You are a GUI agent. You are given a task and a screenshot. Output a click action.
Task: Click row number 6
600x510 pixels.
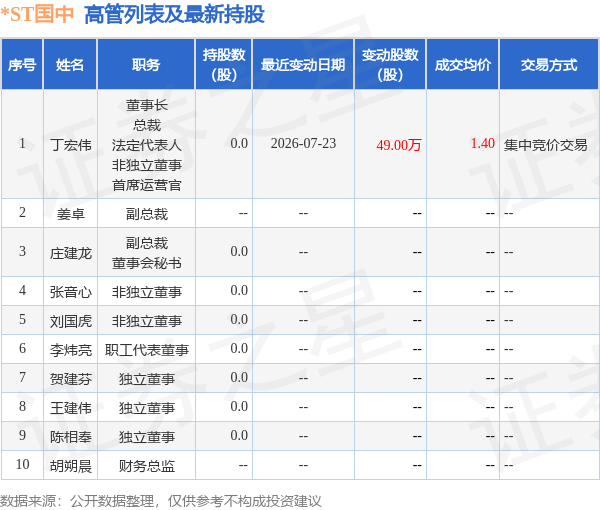pyautogui.click(x=23, y=349)
